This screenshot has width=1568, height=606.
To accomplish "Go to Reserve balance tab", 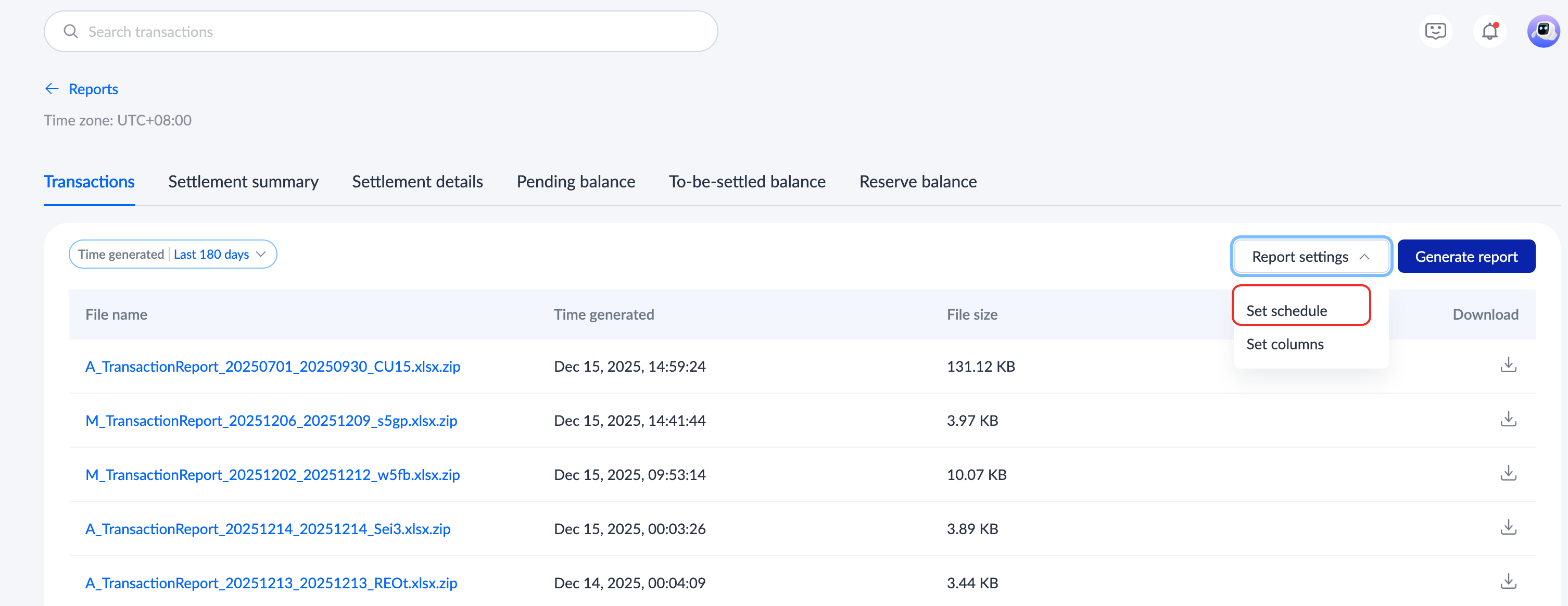I will point(917,182).
